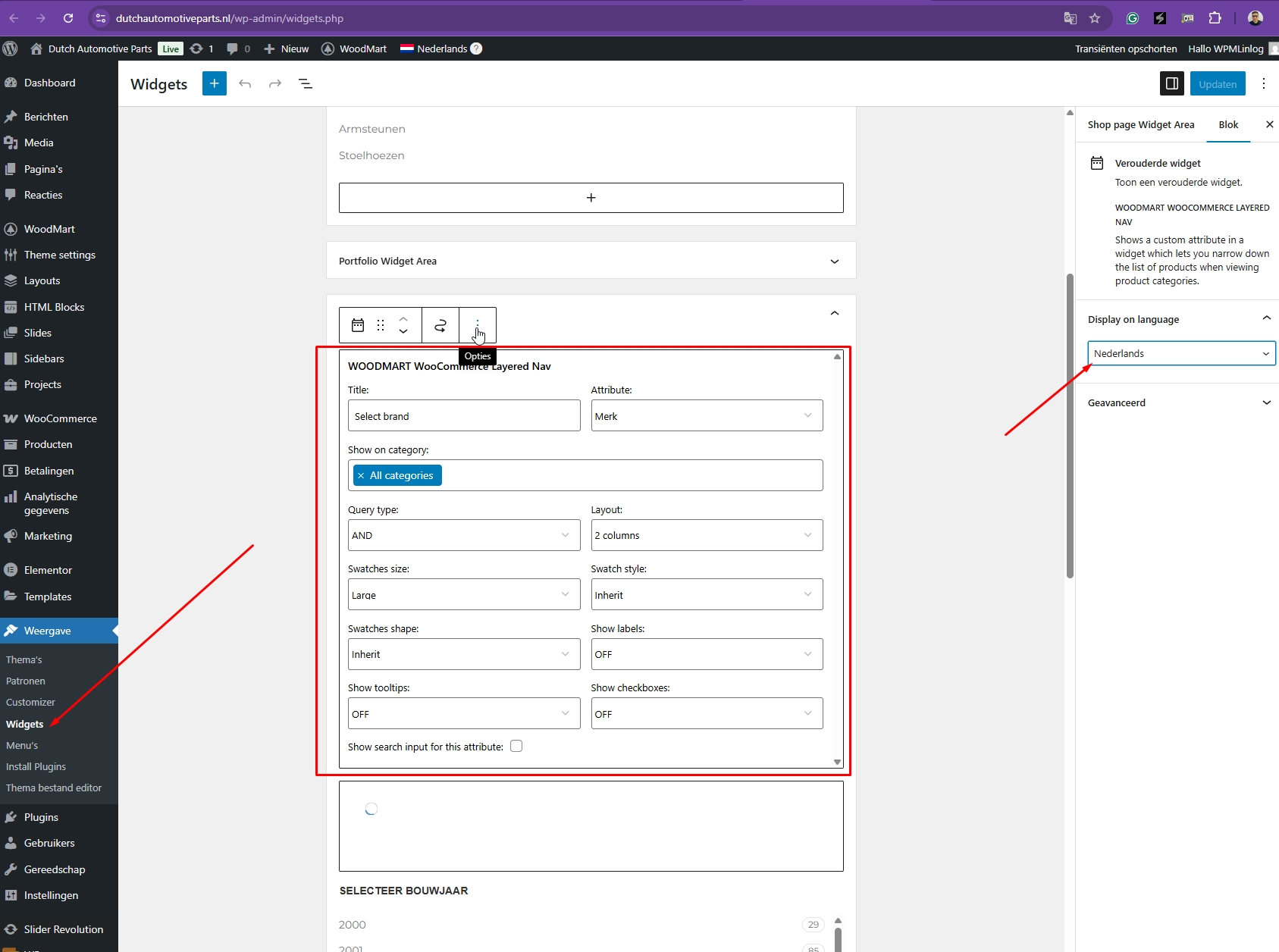
Task: Move block up with the up chevron
Action: (x=403, y=318)
